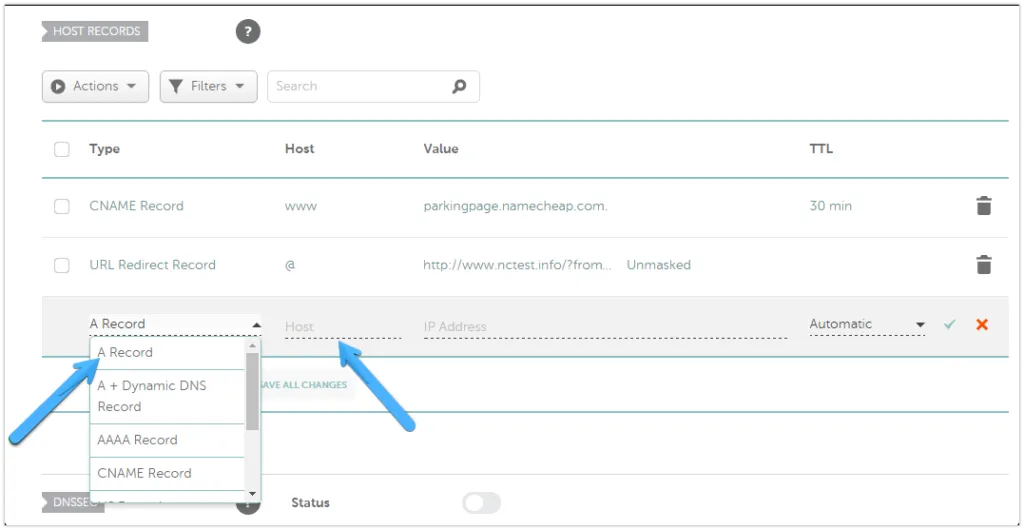Screen dimensions: 1024x530
Task: Check the URL Redirect Record checkbox
Action: click(x=62, y=265)
